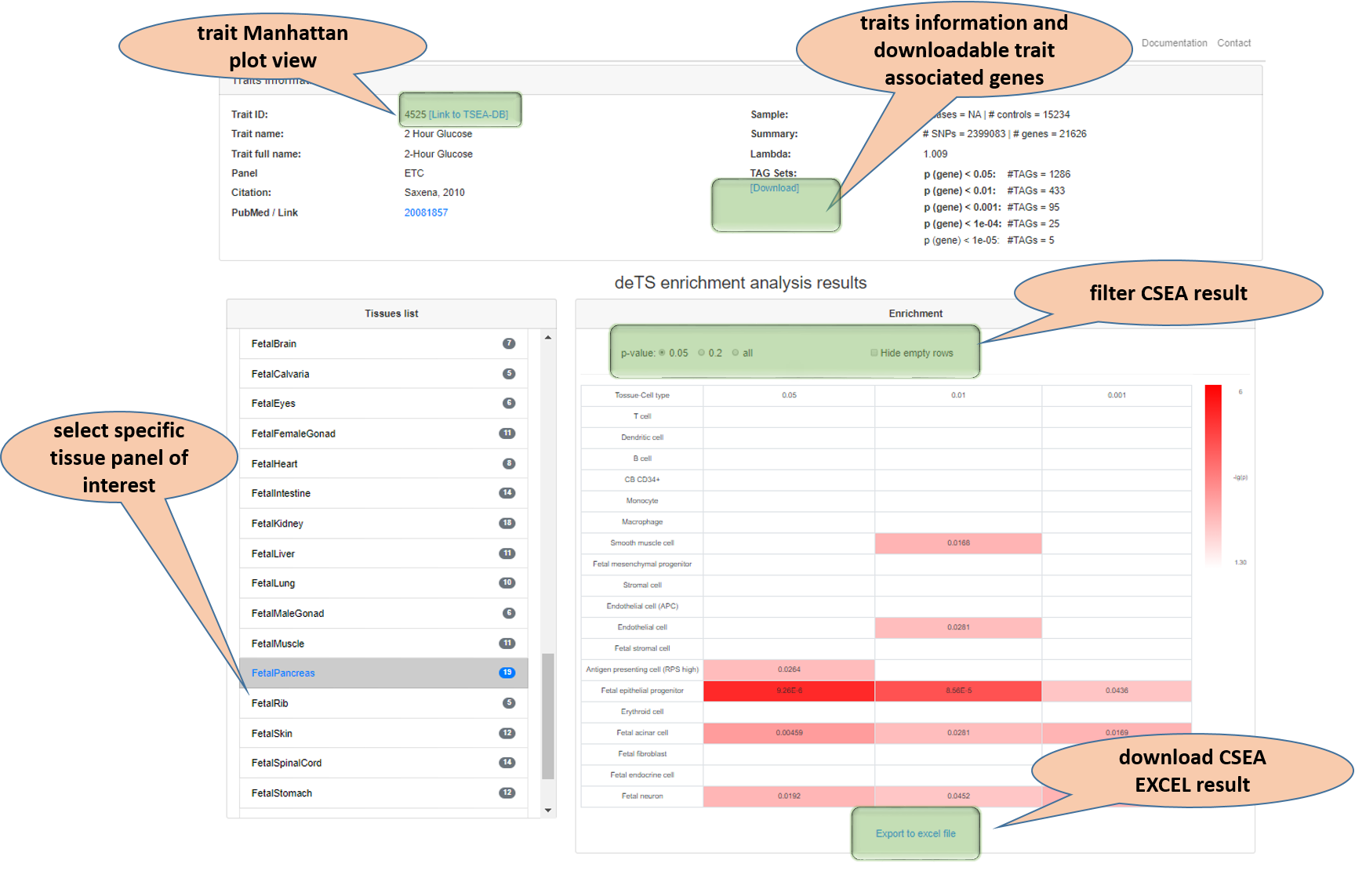Screen dimensions: 1355x896
Task: Select FetalLiver in the tissues list
Action: point(274,553)
